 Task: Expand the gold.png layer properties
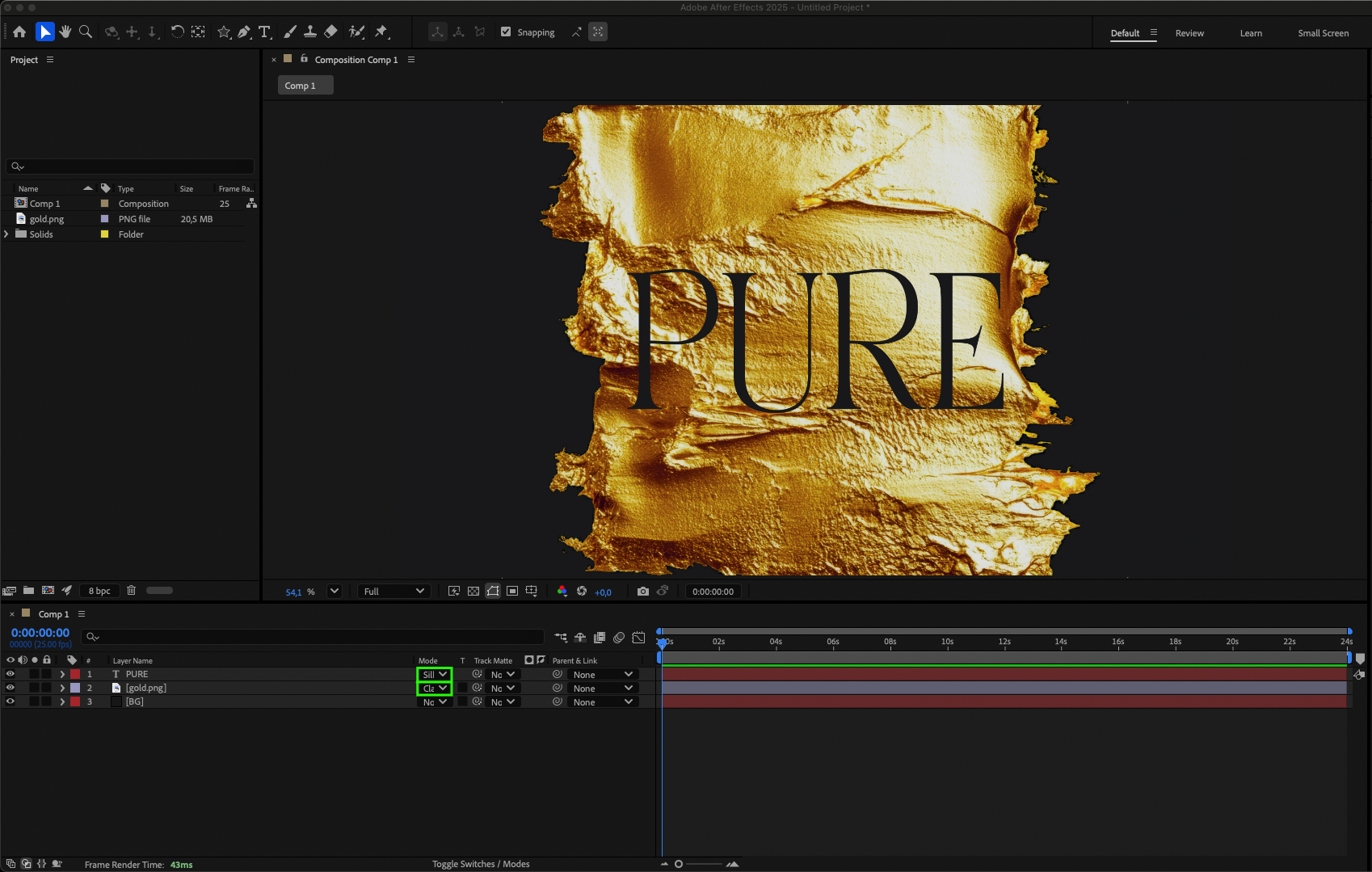[62, 688]
